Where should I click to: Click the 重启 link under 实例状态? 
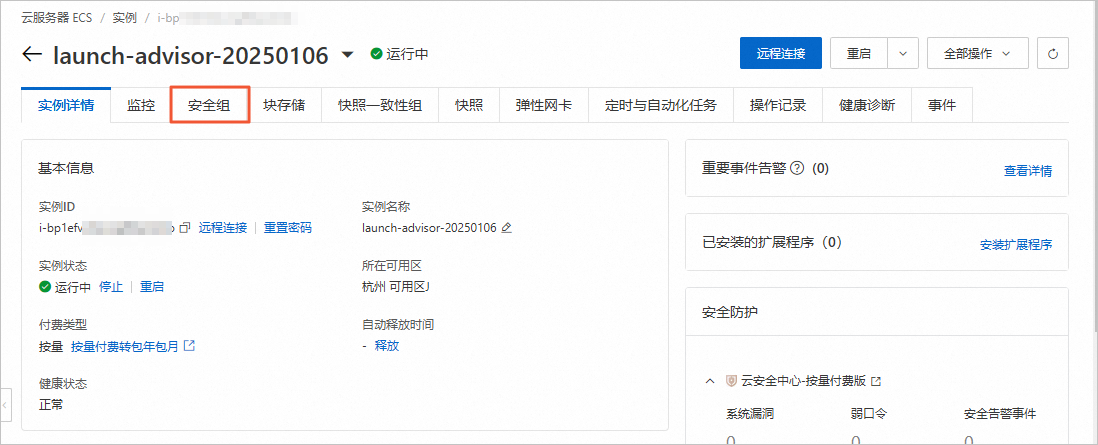point(152,287)
